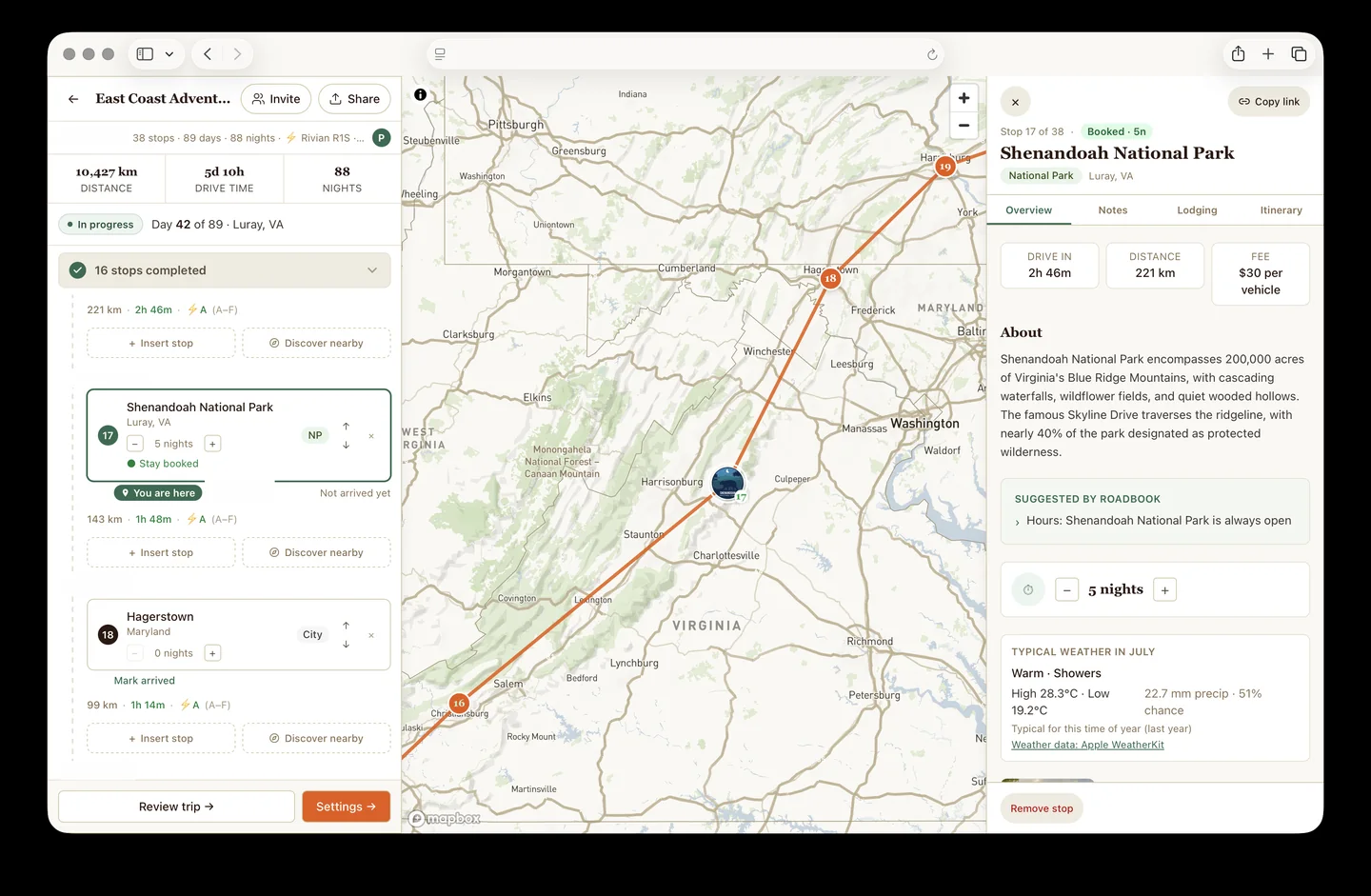The height and width of the screenshot is (896, 1371).
Task: Copy link to this stop
Action: click(1269, 102)
